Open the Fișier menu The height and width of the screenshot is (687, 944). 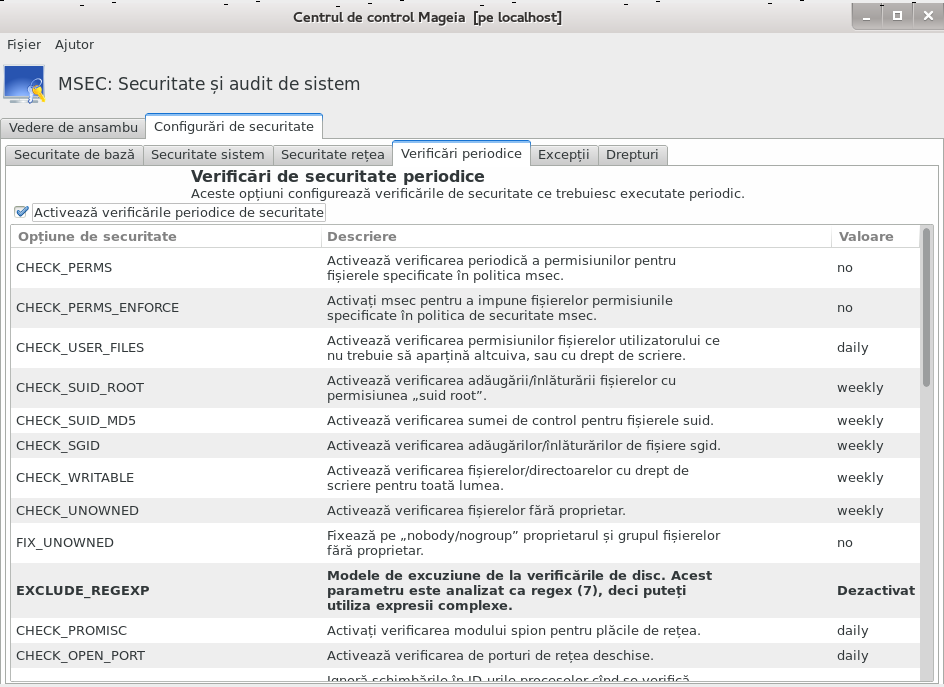point(24,45)
